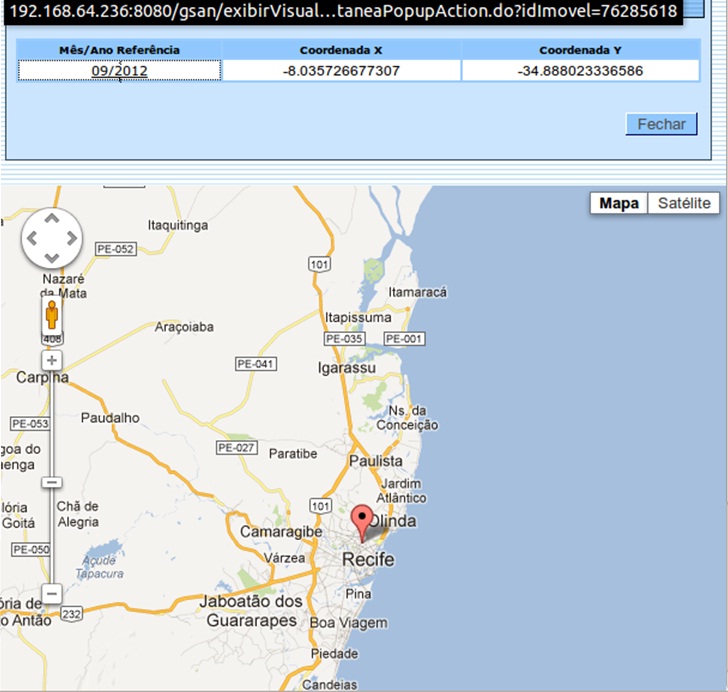Click the Paudalho label on map
The width and height of the screenshot is (728, 692).
[x=110, y=418]
